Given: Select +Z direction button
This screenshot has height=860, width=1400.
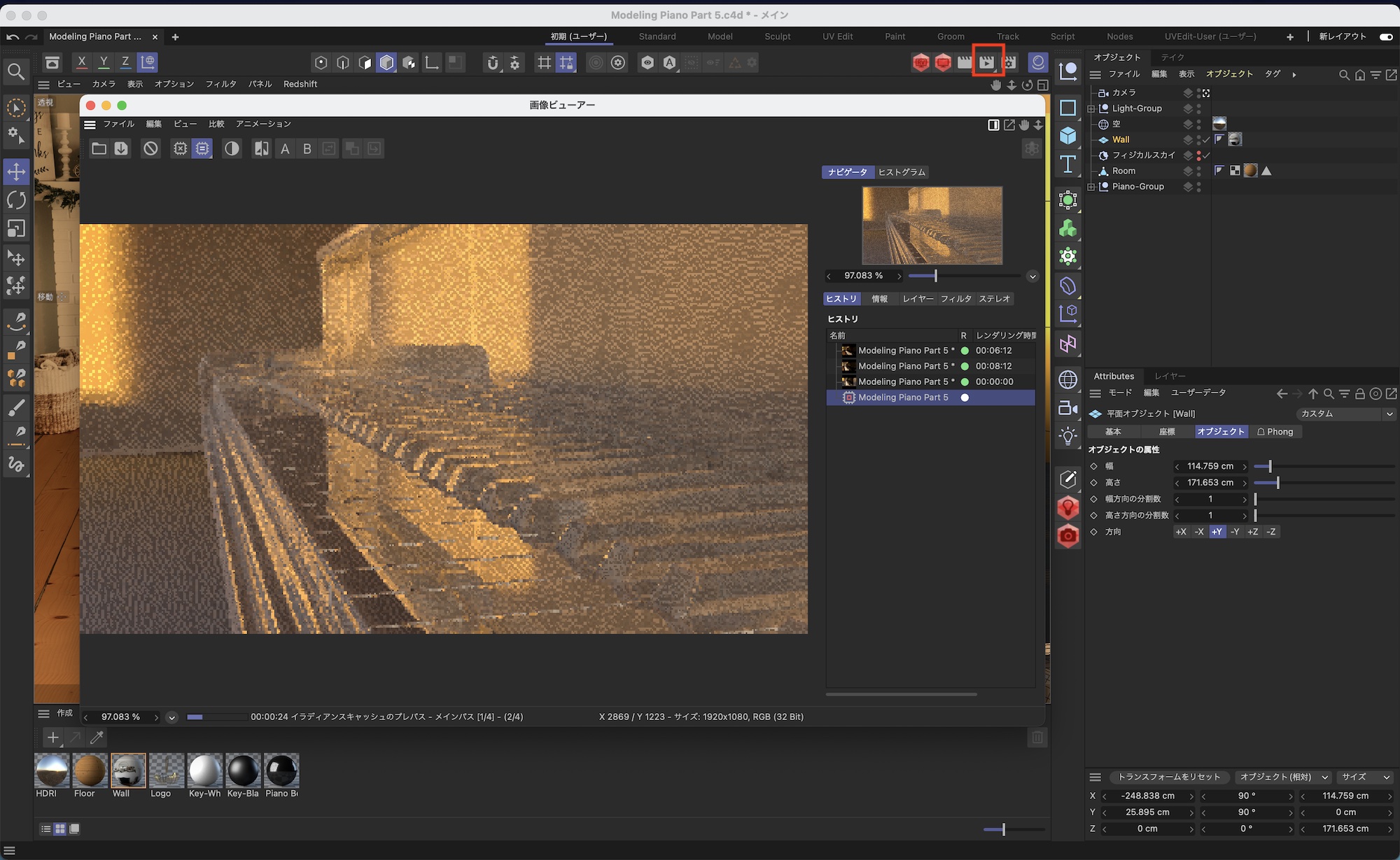Looking at the screenshot, I should [x=1252, y=532].
